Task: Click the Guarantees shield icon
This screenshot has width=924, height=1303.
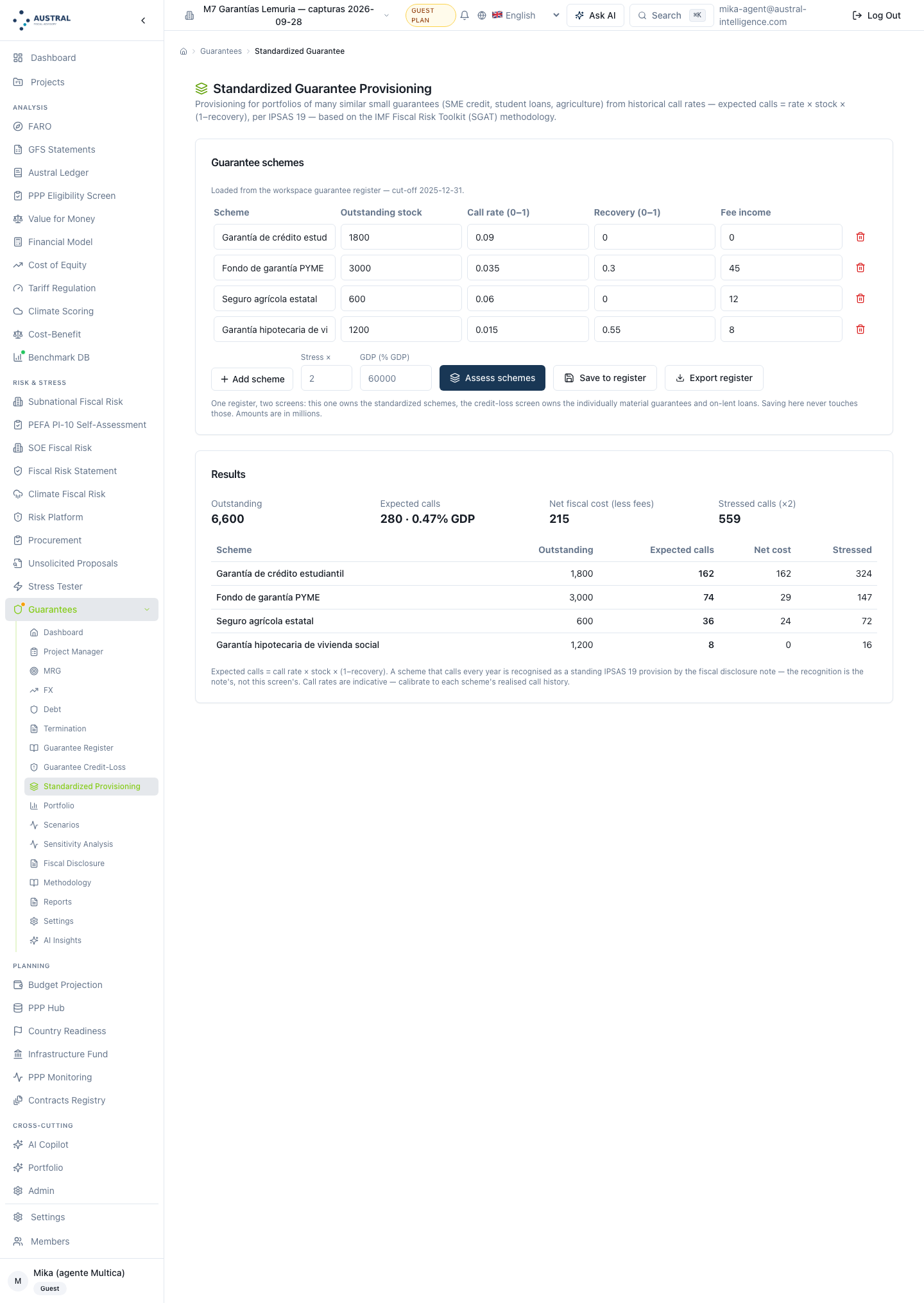Action: pos(18,609)
